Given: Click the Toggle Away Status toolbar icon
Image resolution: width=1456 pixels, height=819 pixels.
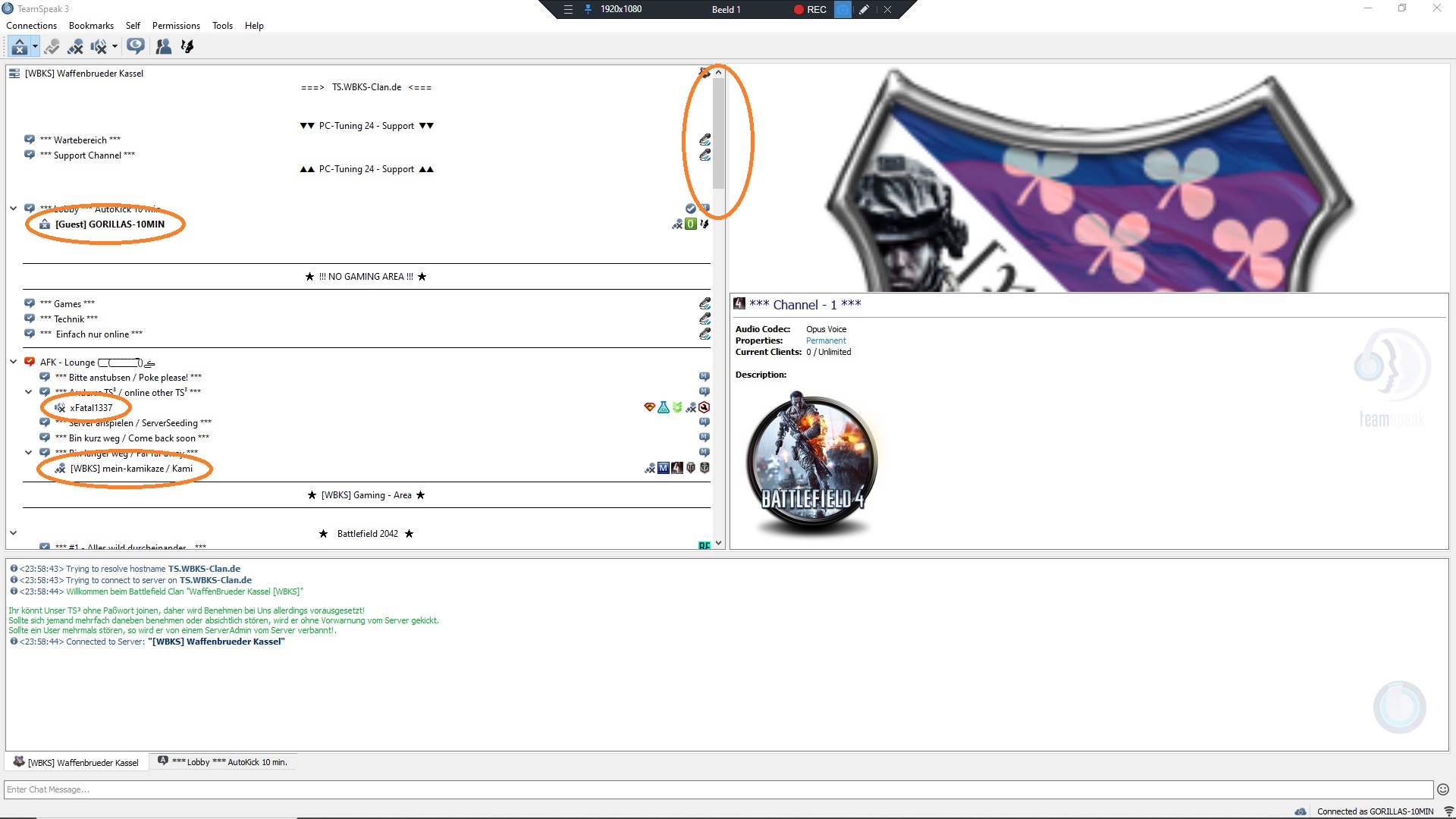Looking at the screenshot, I should pyautogui.click(x=19, y=47).
